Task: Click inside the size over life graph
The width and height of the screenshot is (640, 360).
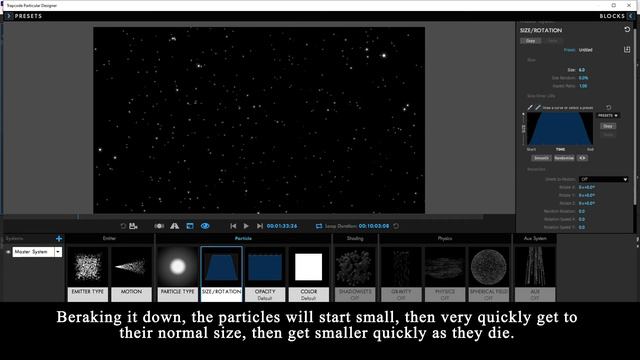Action: (x=560, y=129)
